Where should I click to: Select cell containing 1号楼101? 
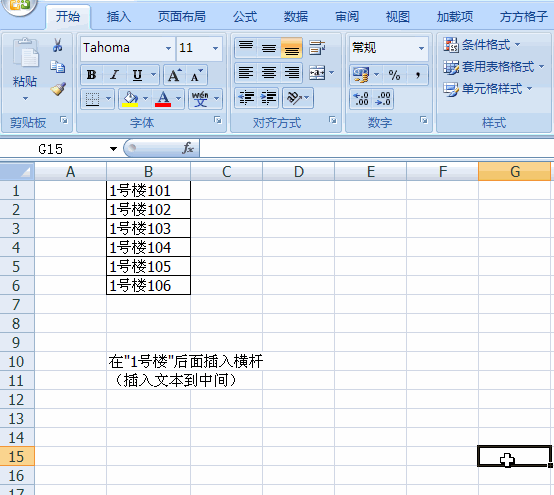pyautogui.click(x=148, y=191)
